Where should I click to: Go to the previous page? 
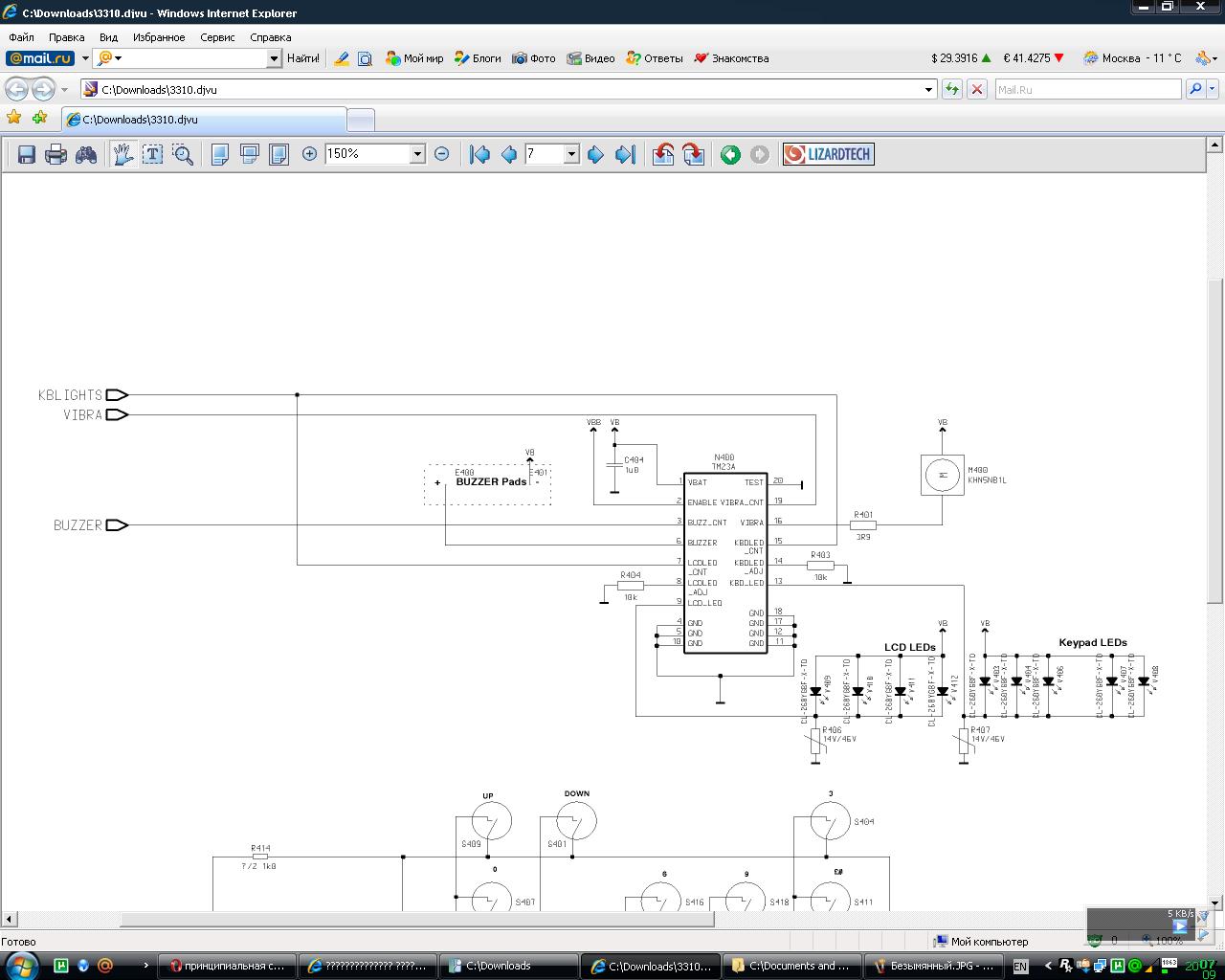(509, 154)
